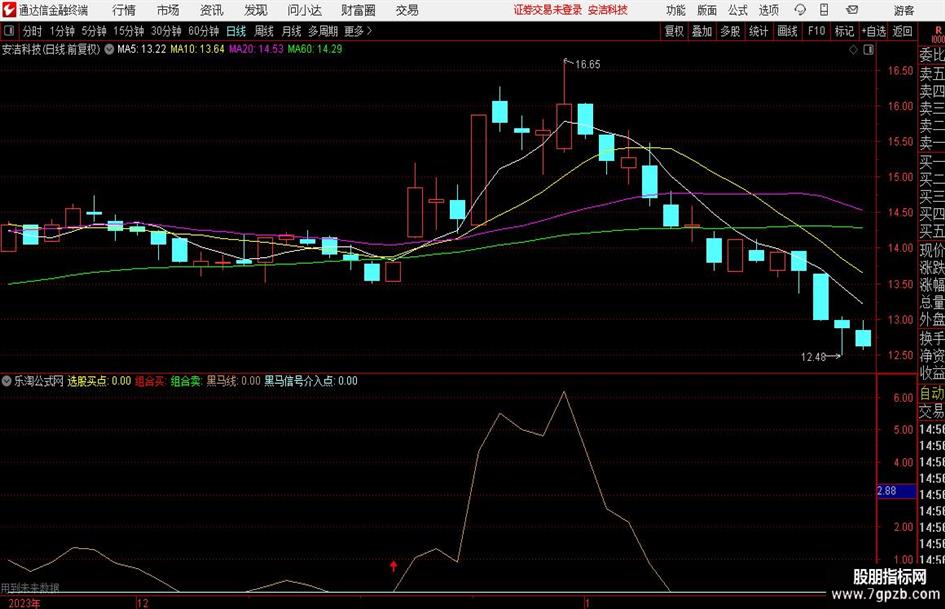
Task: Switch to 5分钟 period
Action: click(94, 31)
